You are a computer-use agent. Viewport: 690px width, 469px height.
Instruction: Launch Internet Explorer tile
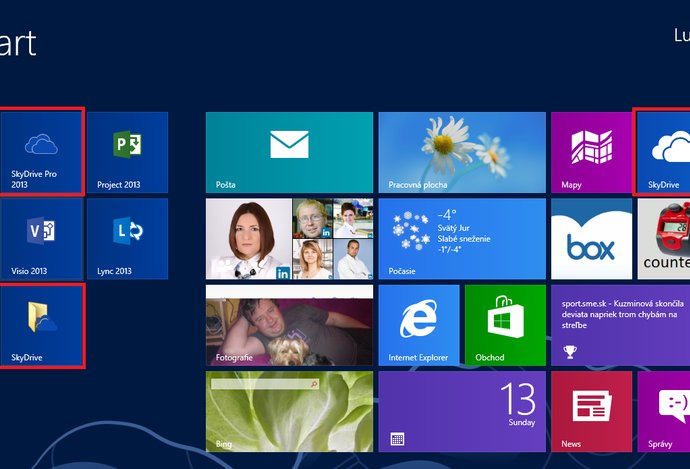point(419,325)
